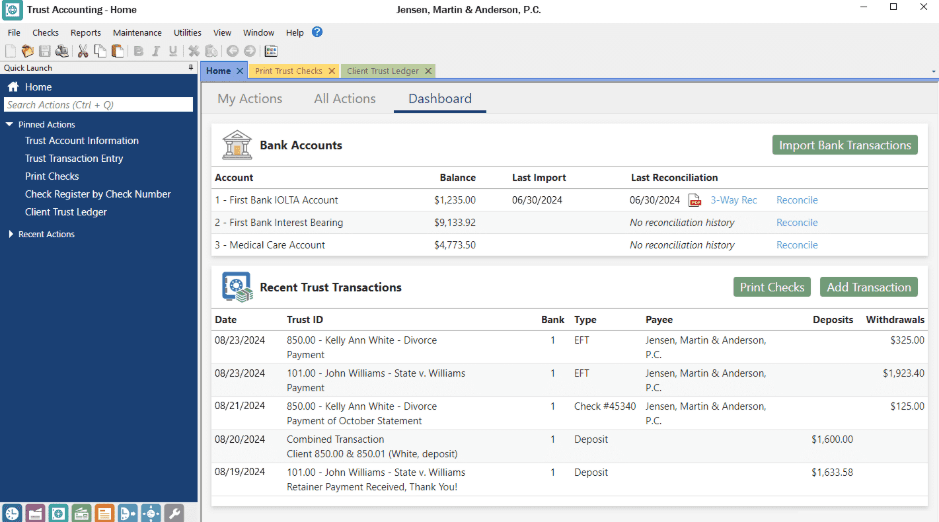This screenshot has height=522, width=939.
Task: Close the Home tab
Action: [x=240, y=71]
